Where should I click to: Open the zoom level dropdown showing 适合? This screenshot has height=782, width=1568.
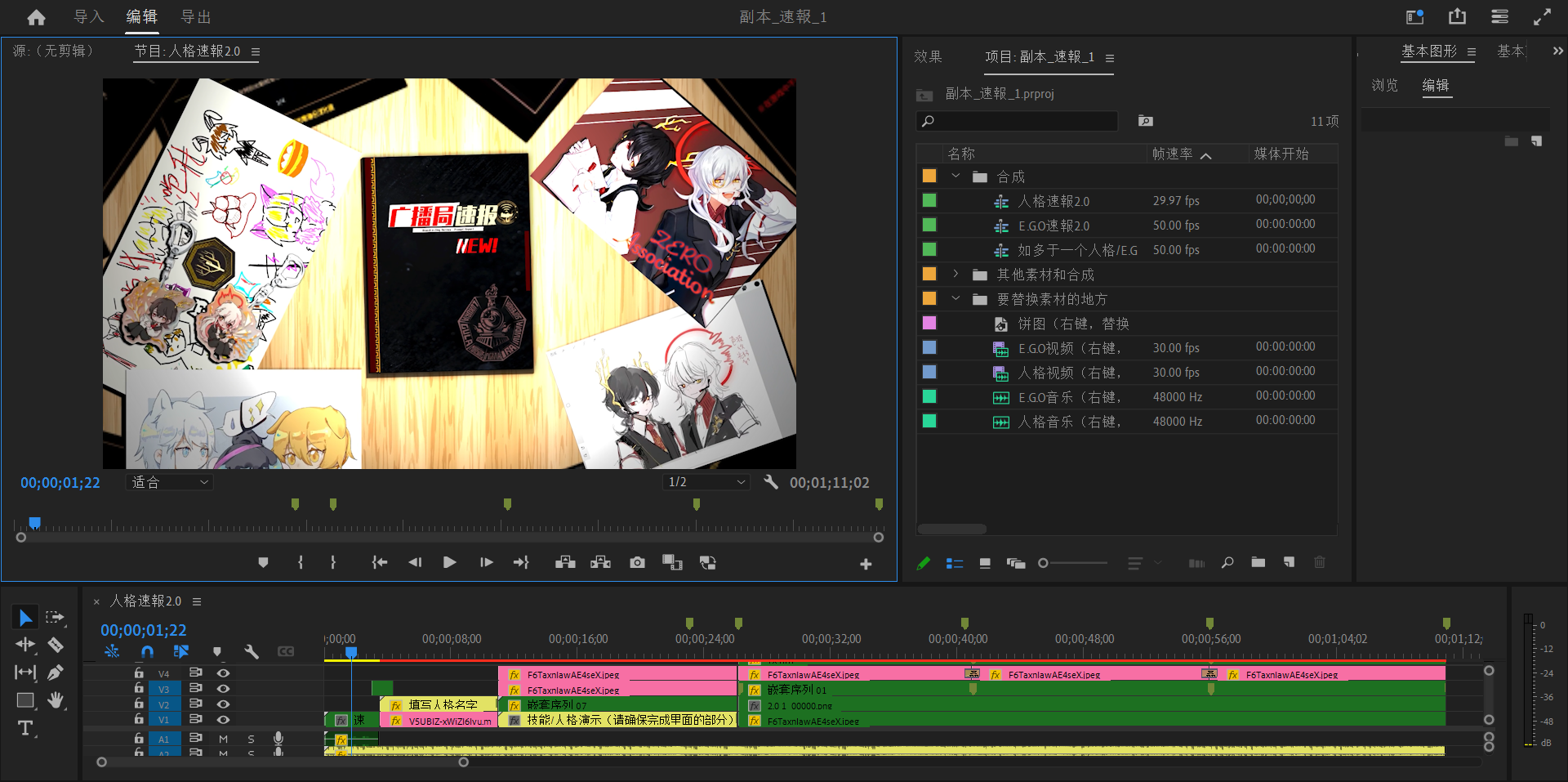coord(170,482)
